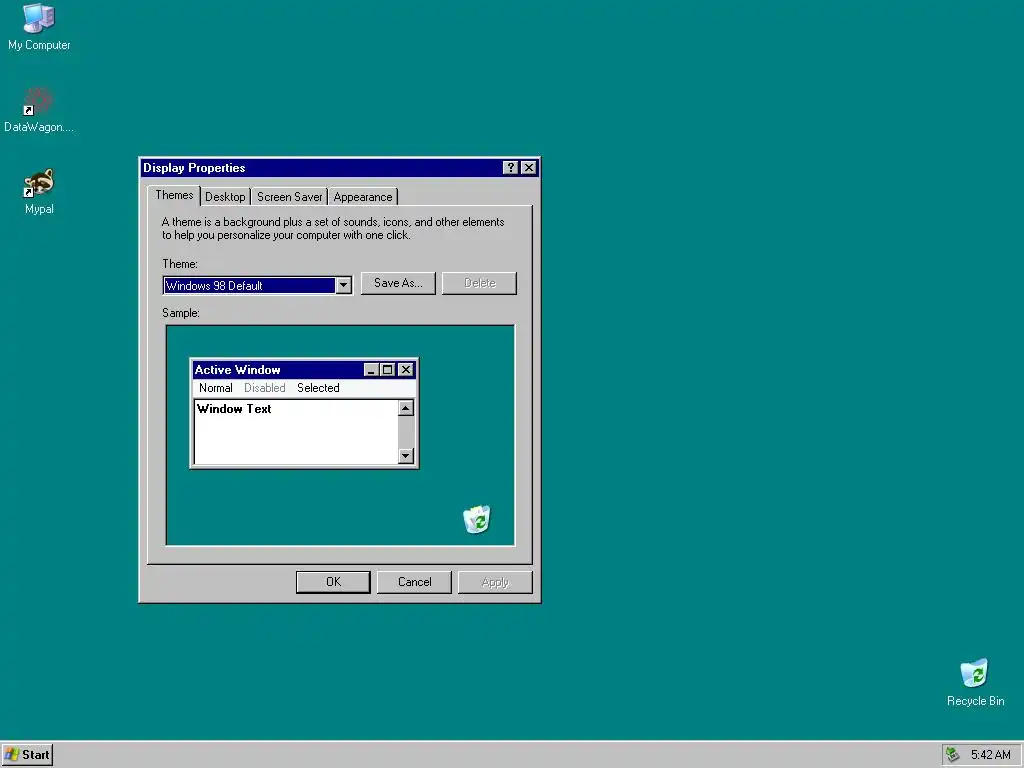Open the Appearance tab
The height and width of the screenshot is (768, 1024).
click(x=363, y=197)
